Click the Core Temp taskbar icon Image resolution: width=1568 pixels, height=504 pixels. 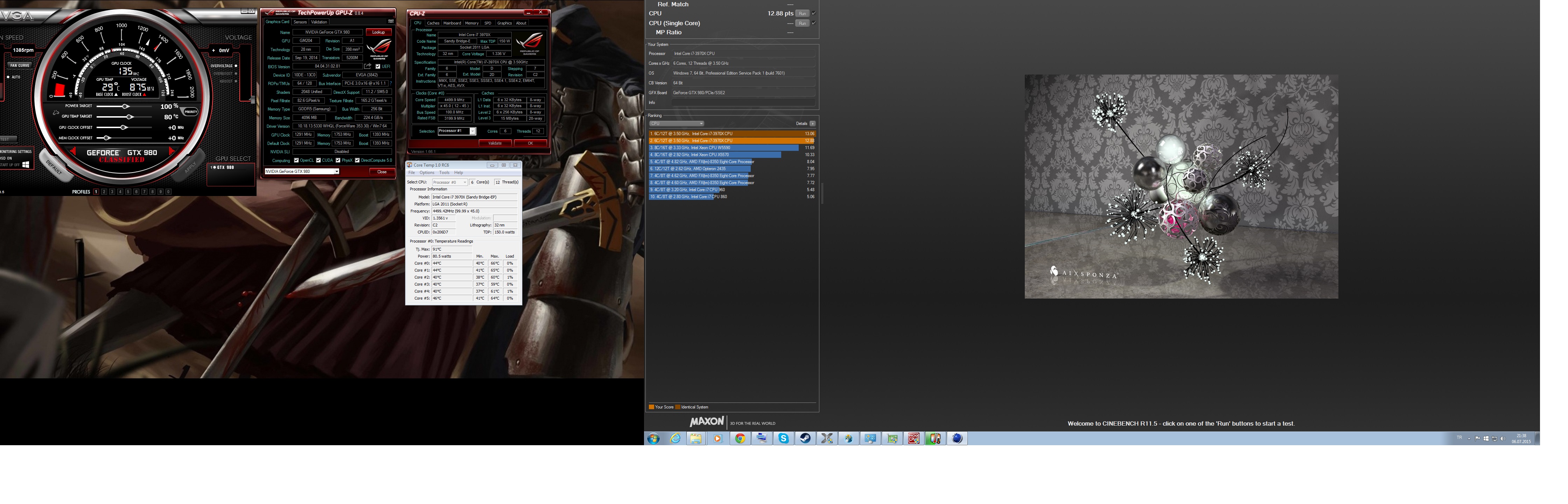pyautogui.click(x=935, y=438)
